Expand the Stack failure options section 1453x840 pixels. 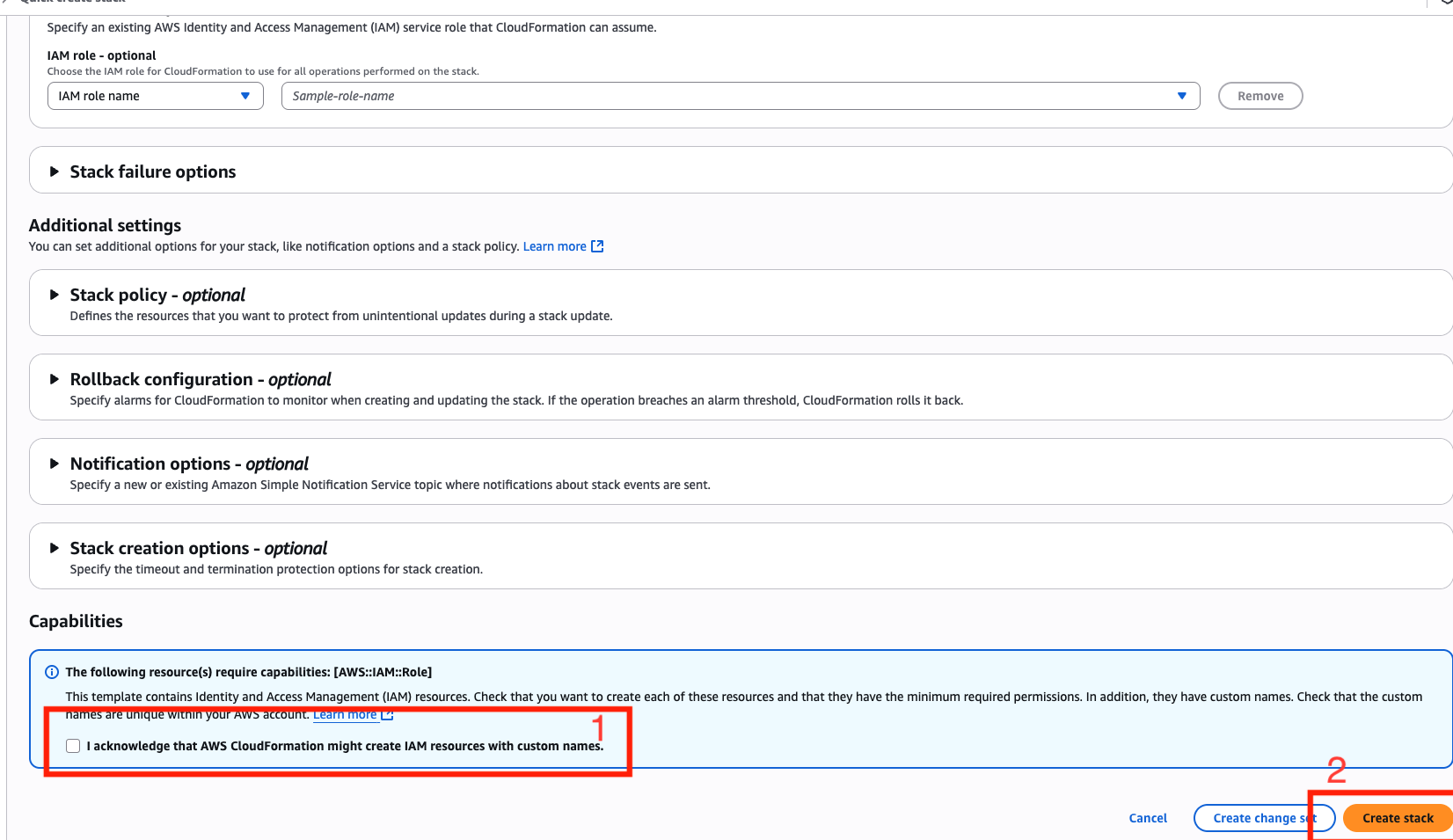coord(55,172)
